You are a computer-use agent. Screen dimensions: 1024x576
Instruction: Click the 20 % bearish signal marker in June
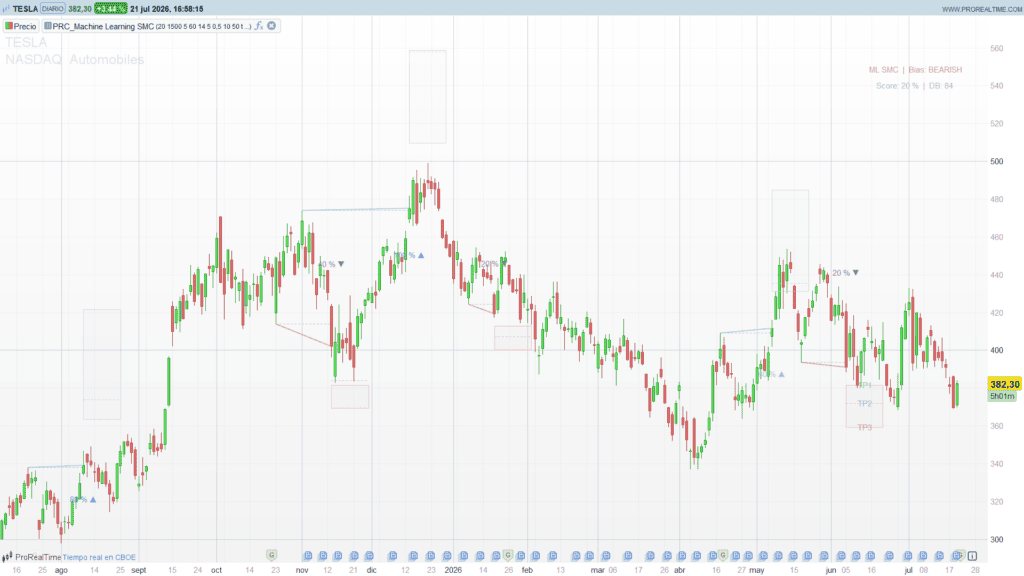[846, 273]
